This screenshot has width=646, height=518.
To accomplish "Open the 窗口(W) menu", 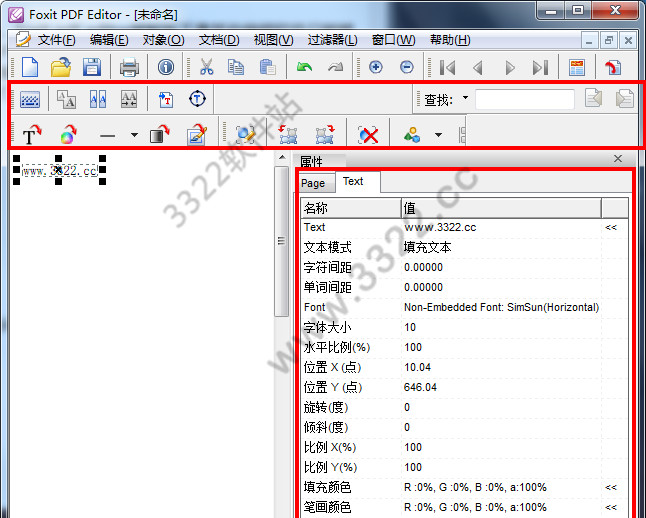I will click(393, 40).
